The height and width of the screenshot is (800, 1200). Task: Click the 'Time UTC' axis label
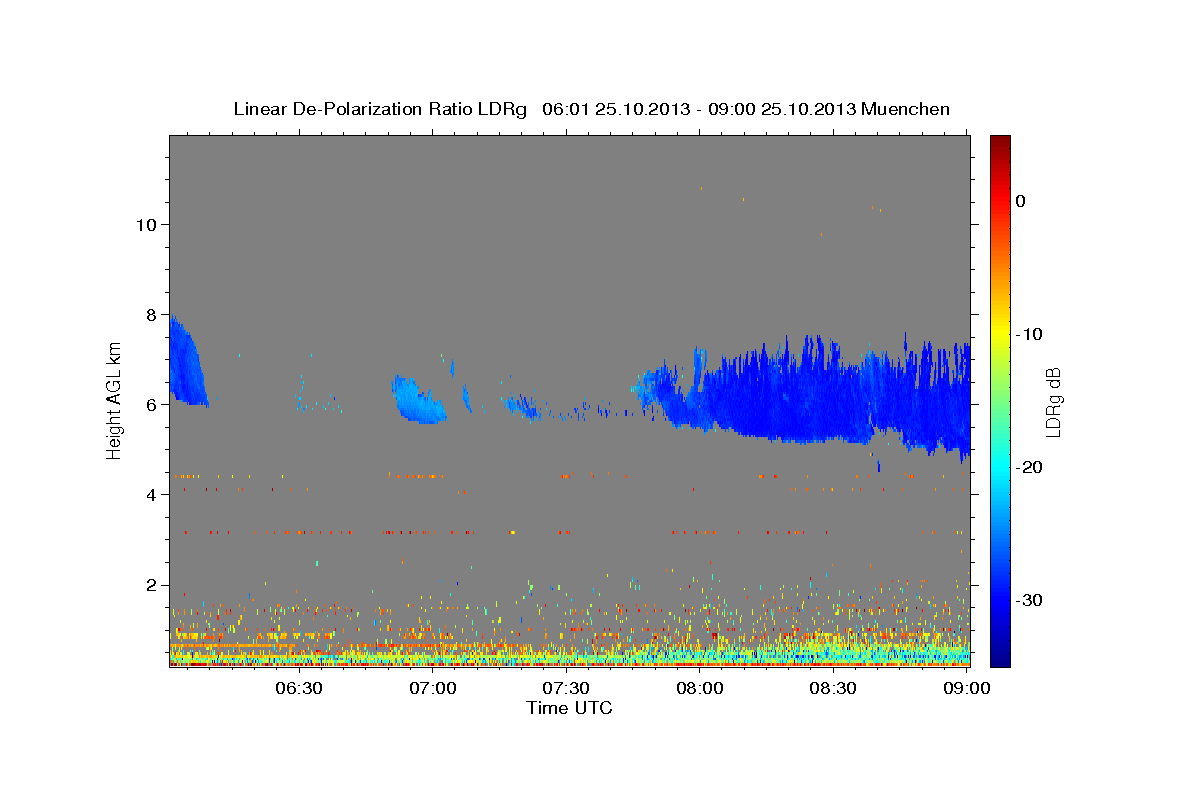(569, 708)
